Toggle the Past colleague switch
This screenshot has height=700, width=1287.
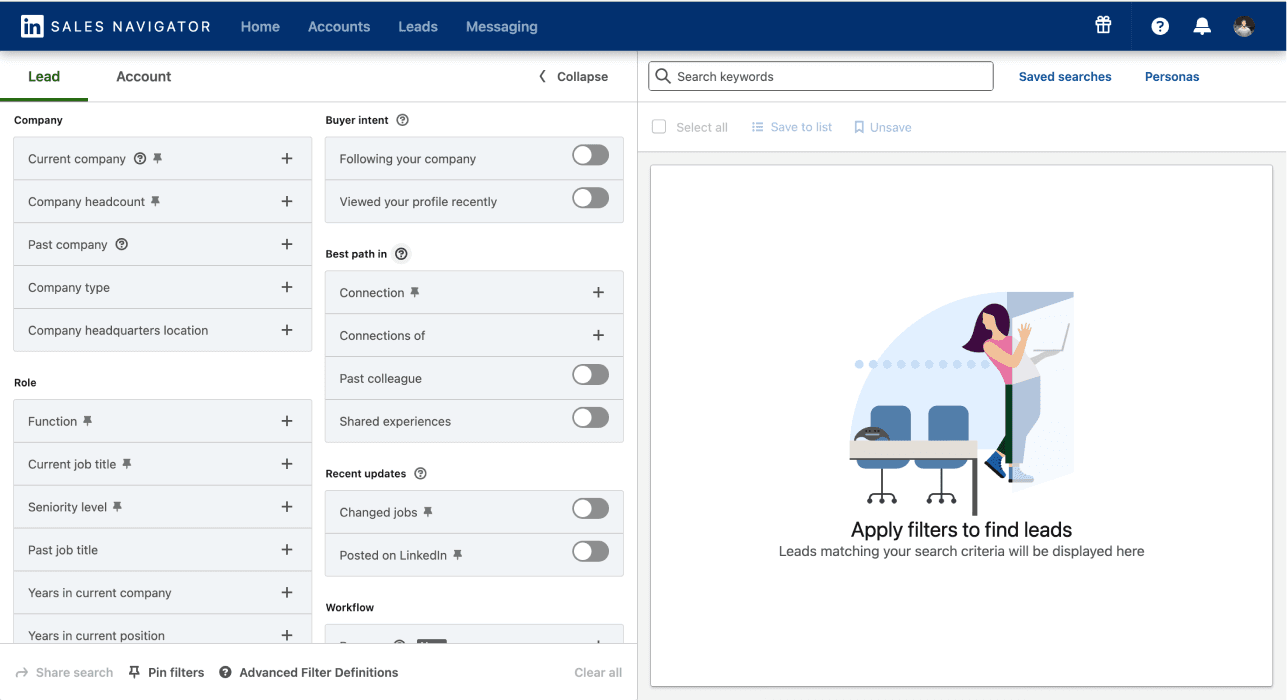pos(589,374)
